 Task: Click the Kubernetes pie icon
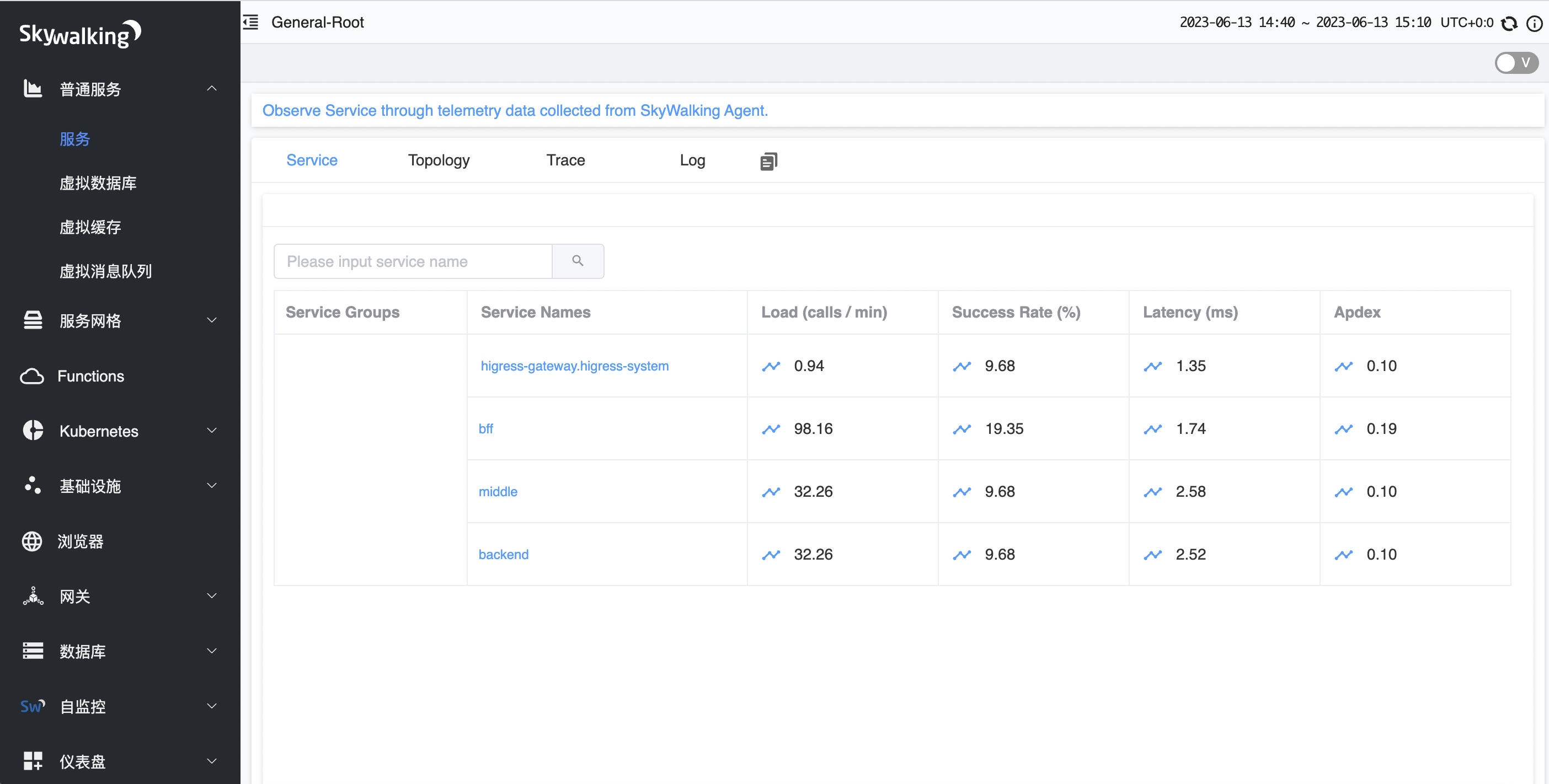click(33, 430)
